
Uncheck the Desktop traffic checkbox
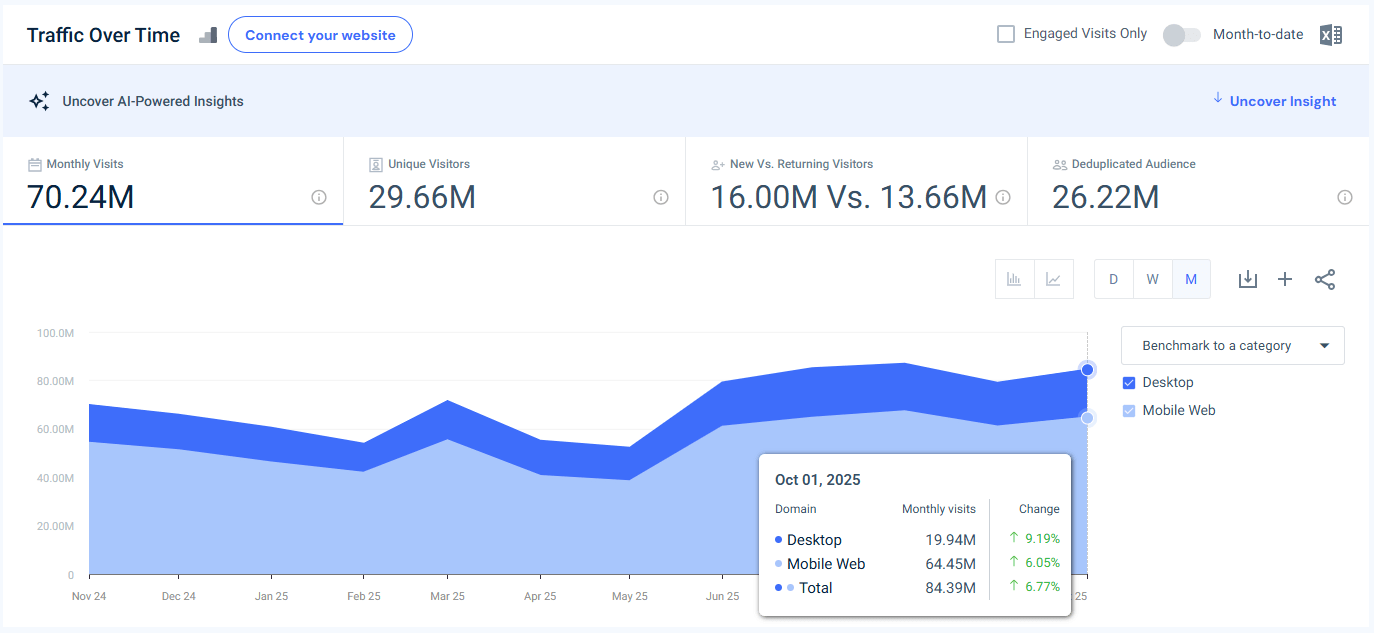tap(1129, 382)
